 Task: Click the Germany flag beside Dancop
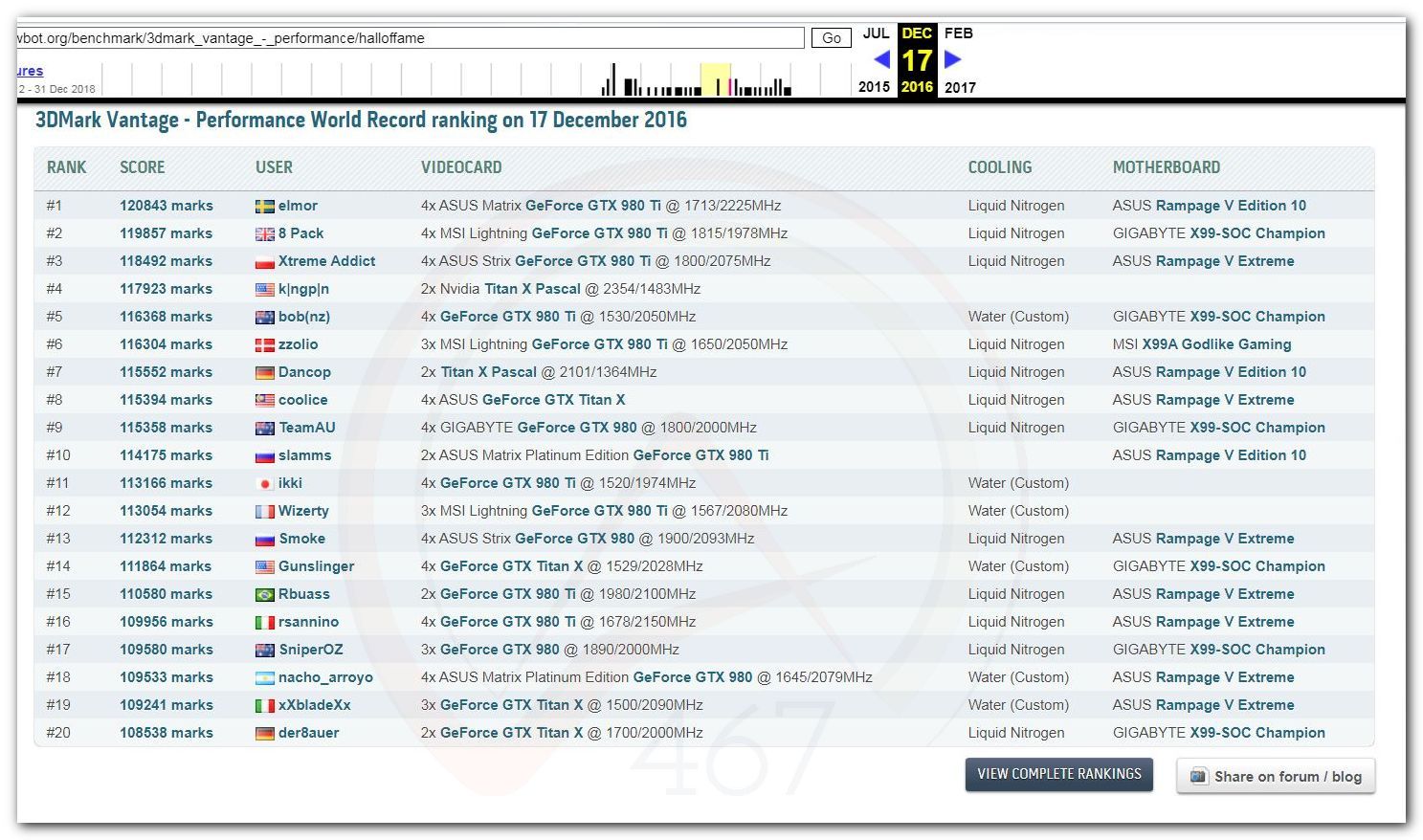tap(265, 372)
